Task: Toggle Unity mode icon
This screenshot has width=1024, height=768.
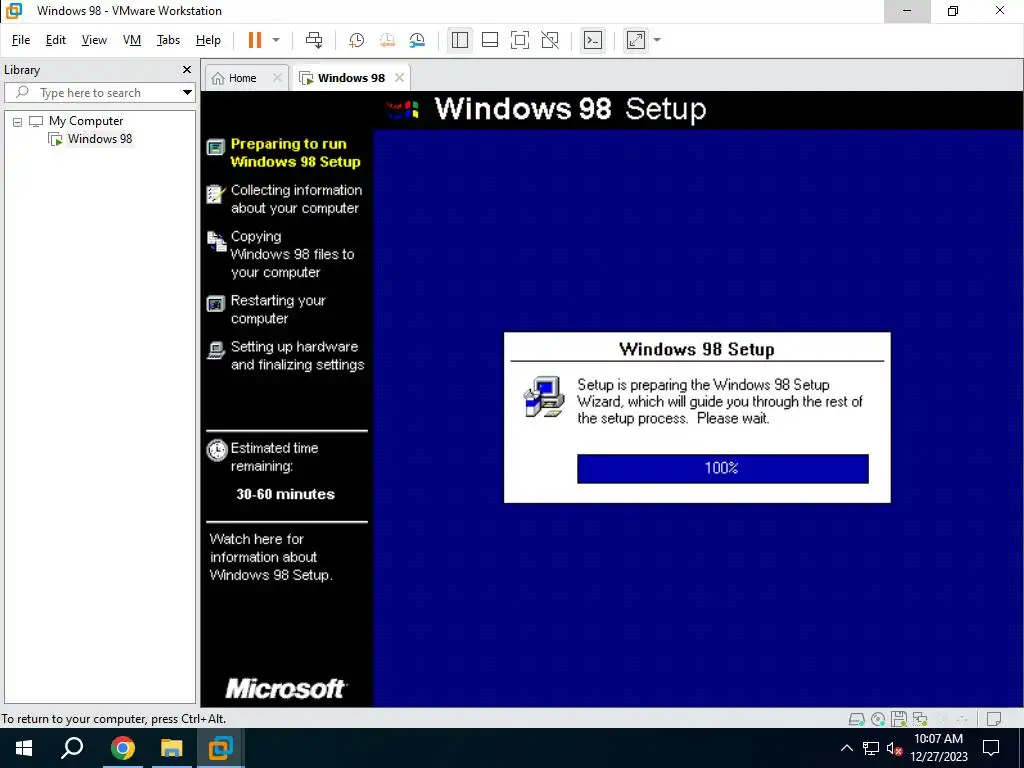Action: point(551,40)
